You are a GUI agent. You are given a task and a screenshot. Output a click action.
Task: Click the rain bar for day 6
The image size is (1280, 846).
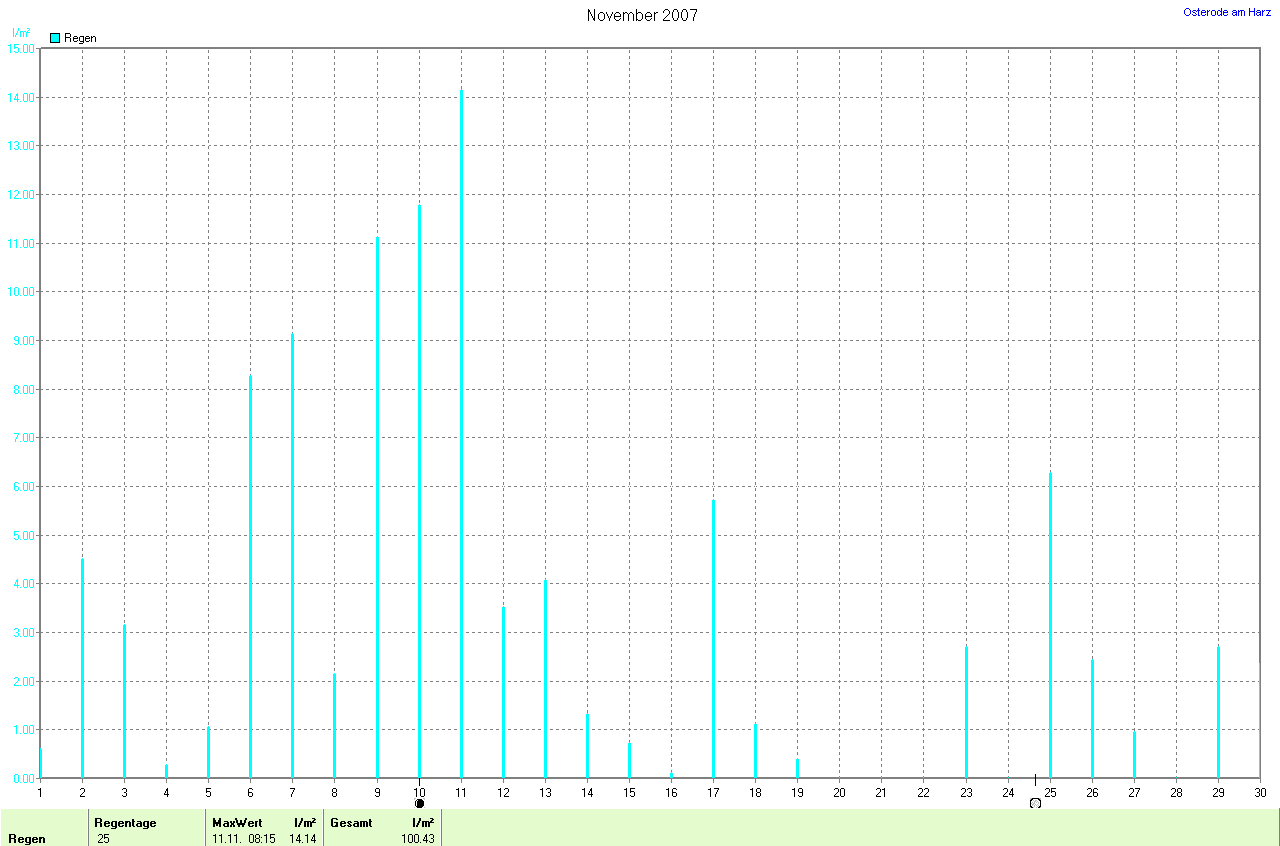pos(250,575)
